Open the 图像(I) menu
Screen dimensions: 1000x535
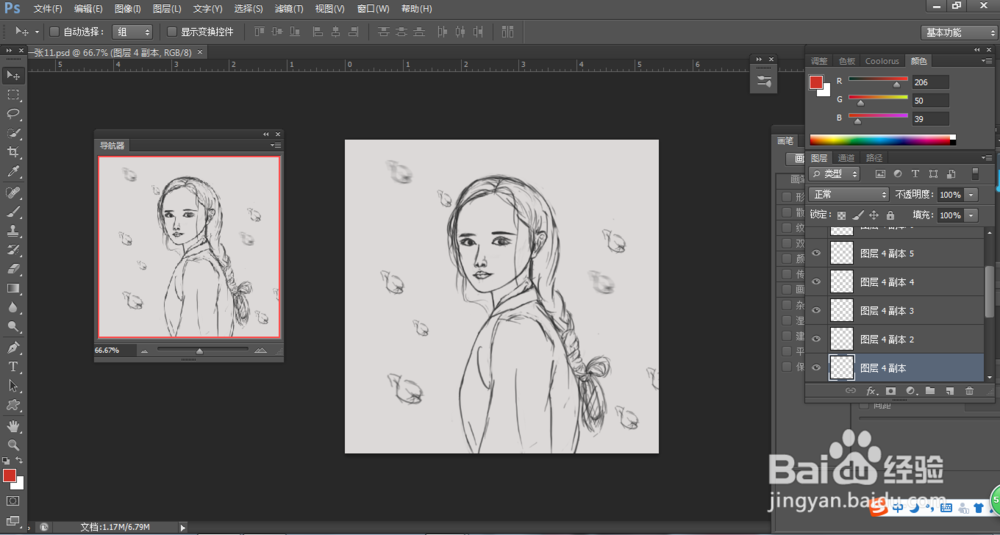coord(128,9)
